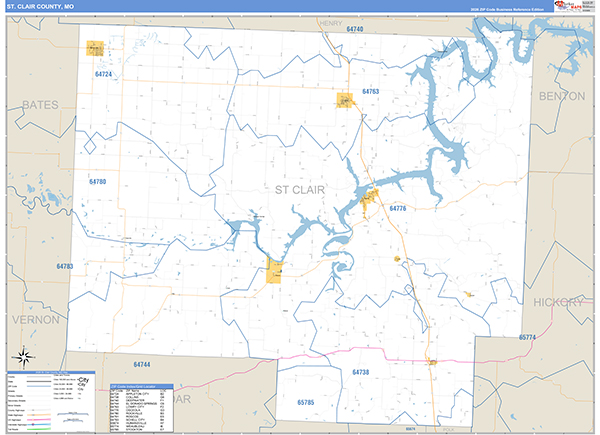Click the HENRY county label
The width and height of the screenshot is (600, 435).
[x=330, y=23]
